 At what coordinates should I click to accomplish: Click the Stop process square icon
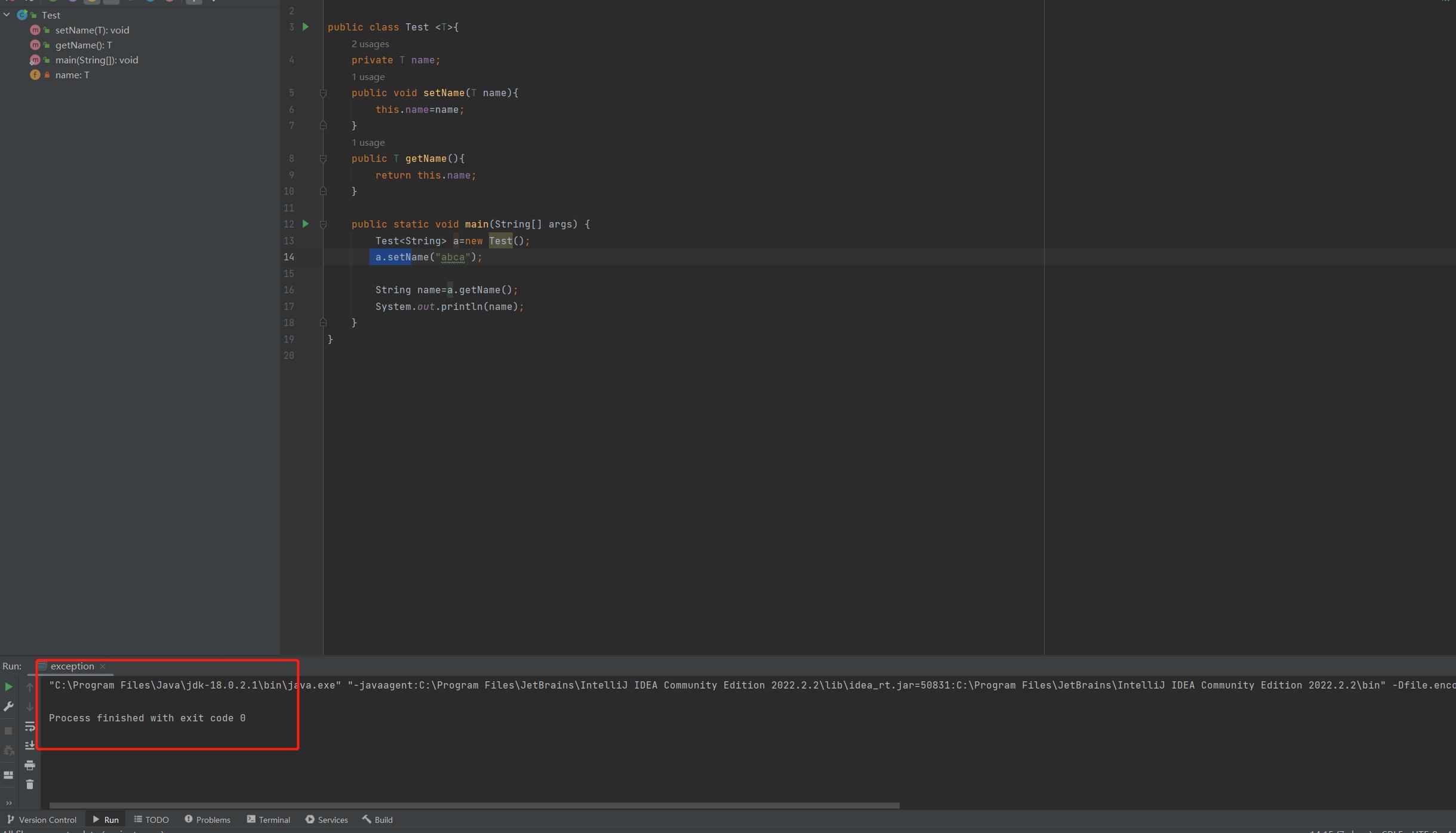coord(8,731)
